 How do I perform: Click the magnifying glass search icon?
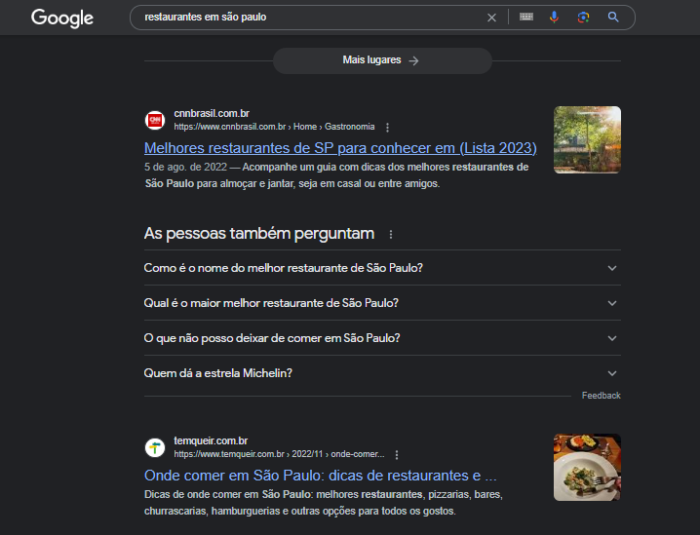pos(613,17)
